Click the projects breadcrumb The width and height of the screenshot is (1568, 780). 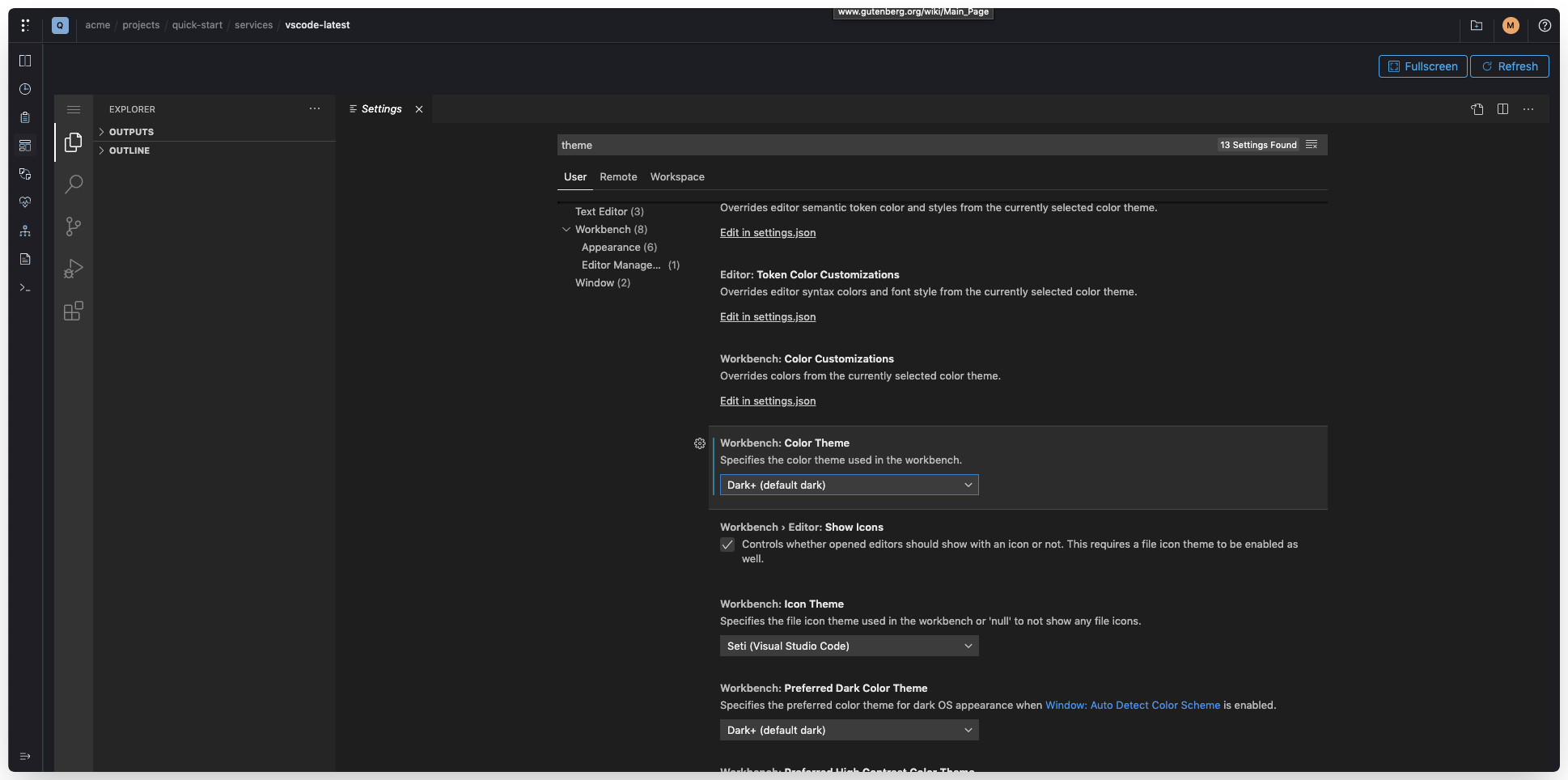coord(141,25)
